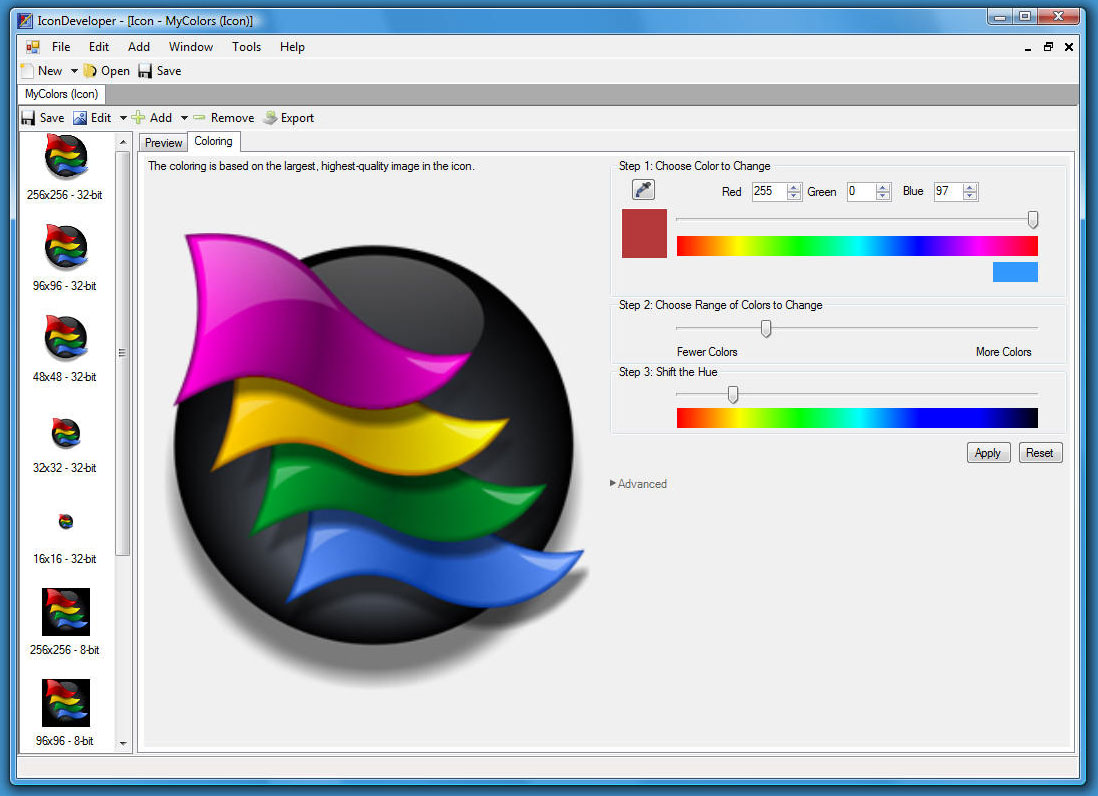Screen dimensions: 1098x796
Task: Click the Shift the Hue slider handle
Action: click(x=732, y=395)
